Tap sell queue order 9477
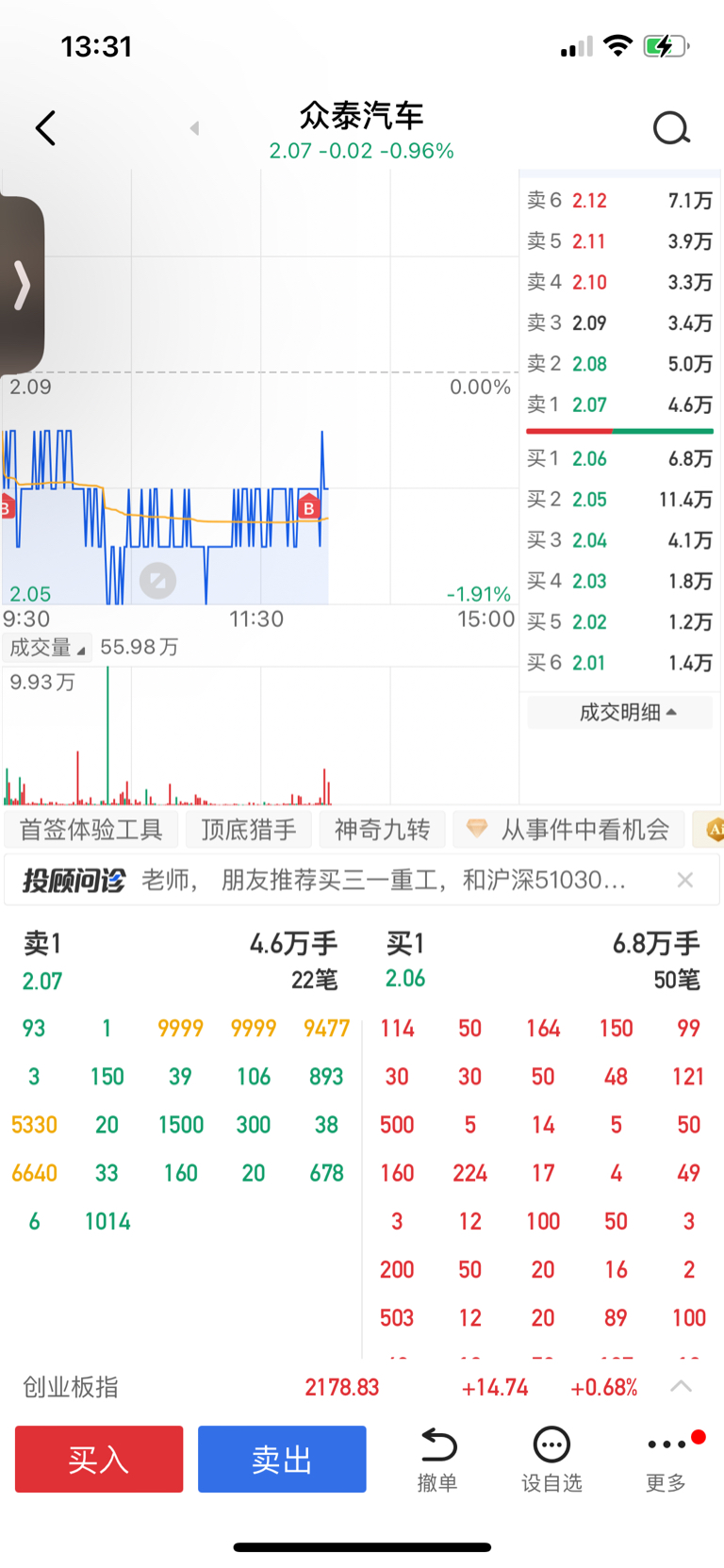 tap(326, 1029)
